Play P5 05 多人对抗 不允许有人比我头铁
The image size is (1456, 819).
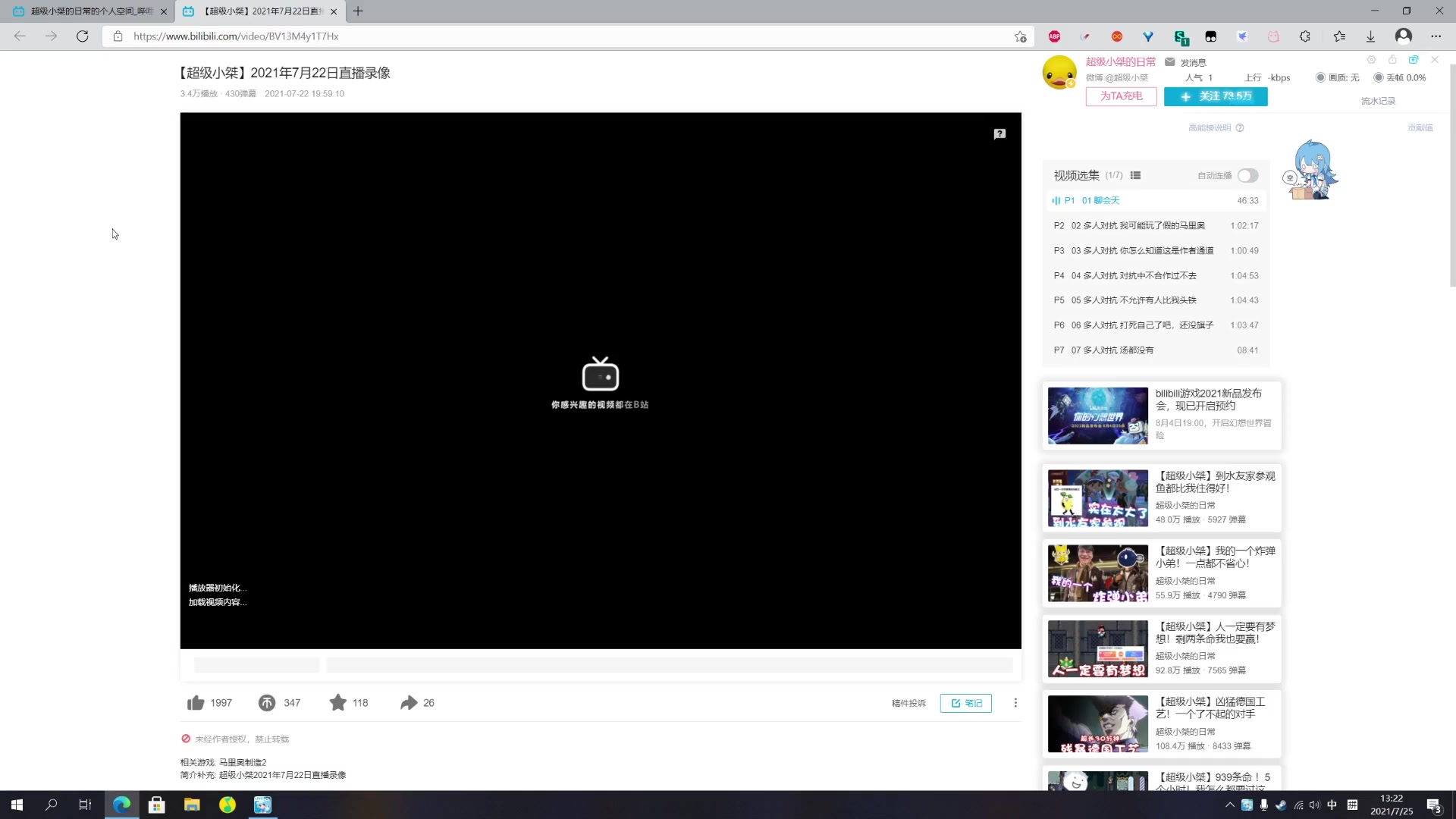1156,300
